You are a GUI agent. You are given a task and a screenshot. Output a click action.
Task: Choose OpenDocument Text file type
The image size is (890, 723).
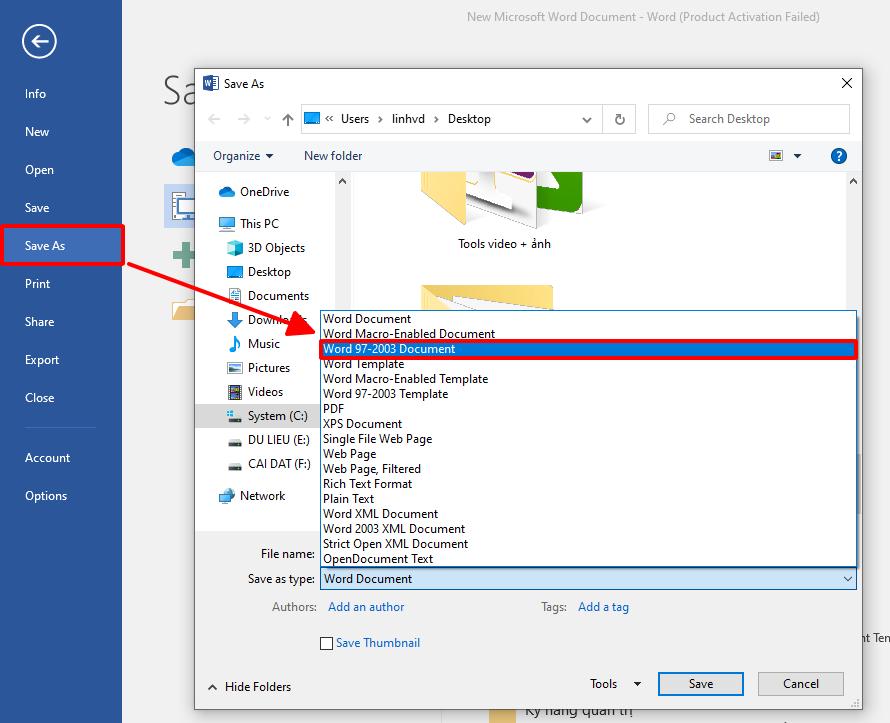pyautogui.click(x=588, y=559)
